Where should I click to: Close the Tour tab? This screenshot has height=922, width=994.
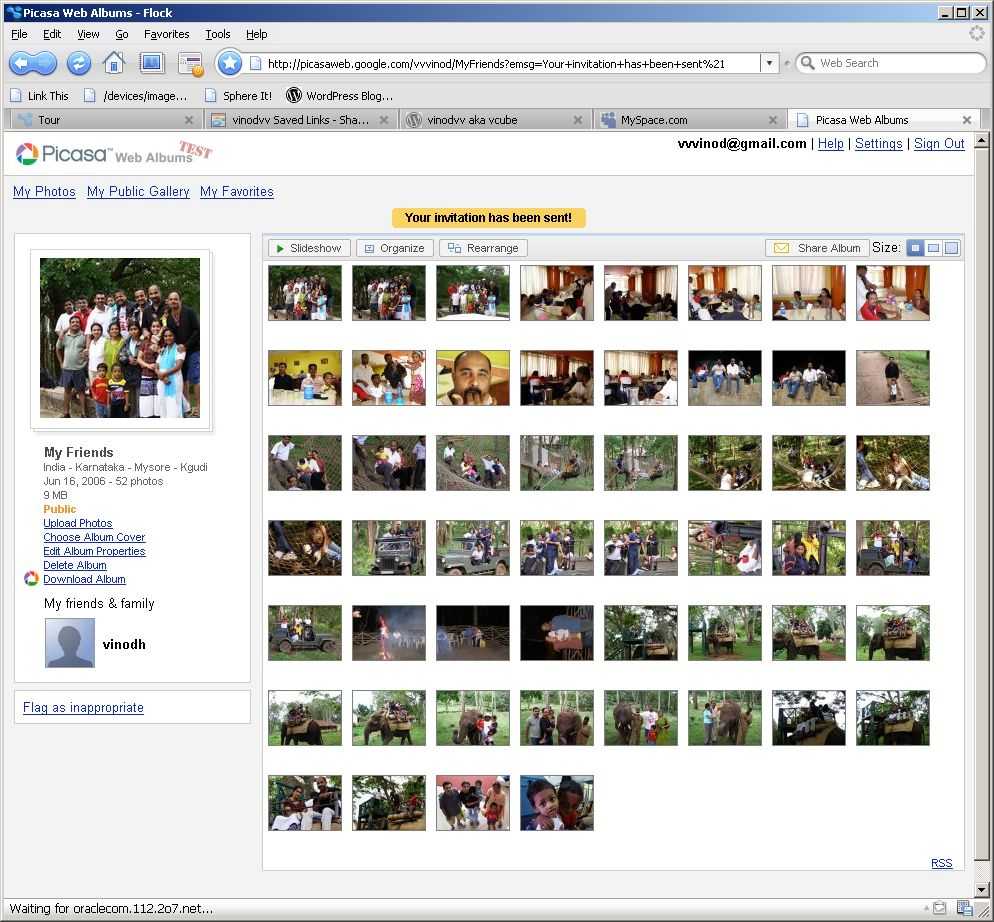click(x=189, y=120)
